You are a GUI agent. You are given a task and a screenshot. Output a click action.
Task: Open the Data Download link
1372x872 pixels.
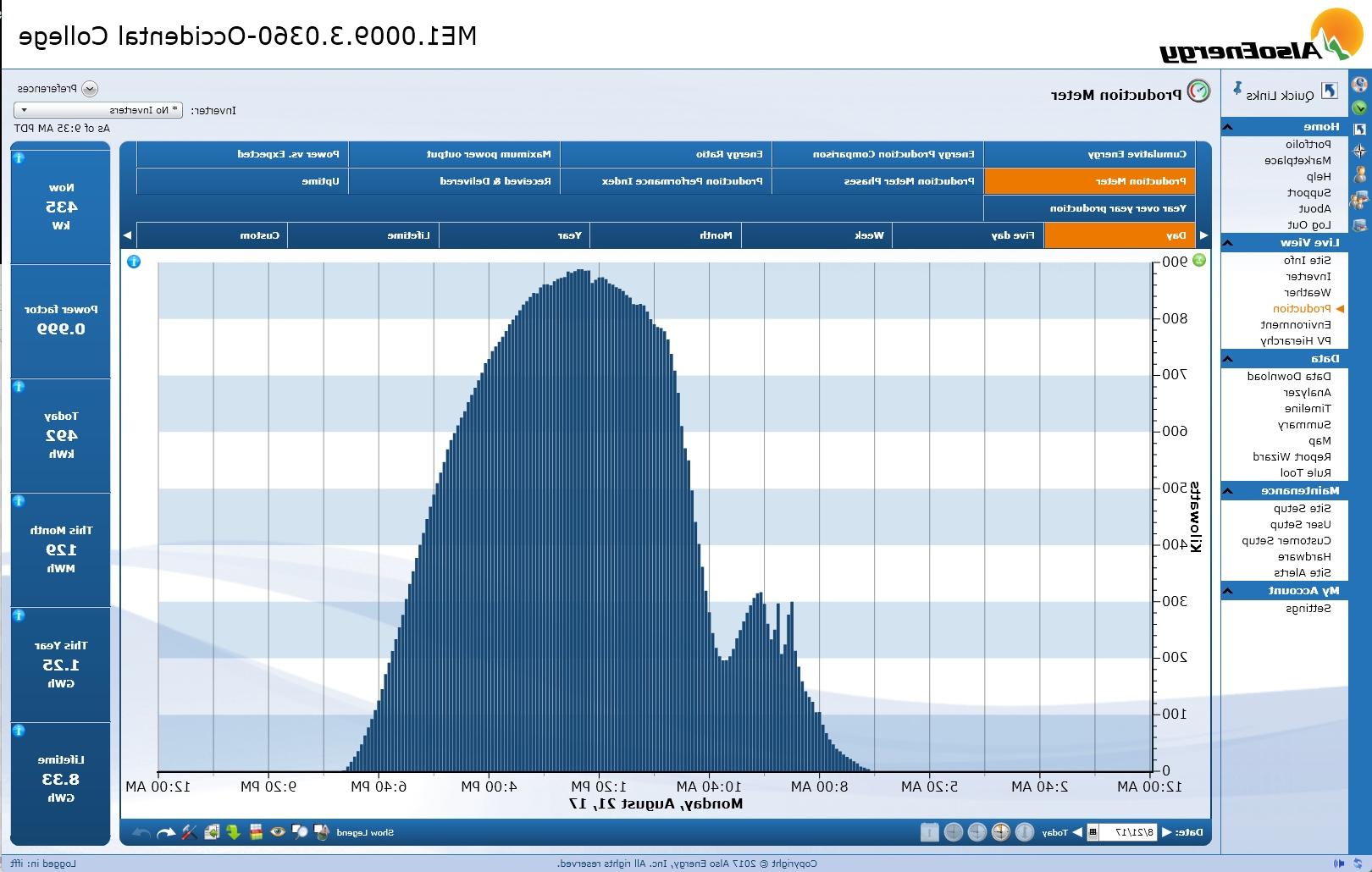tap(1289, 377)
